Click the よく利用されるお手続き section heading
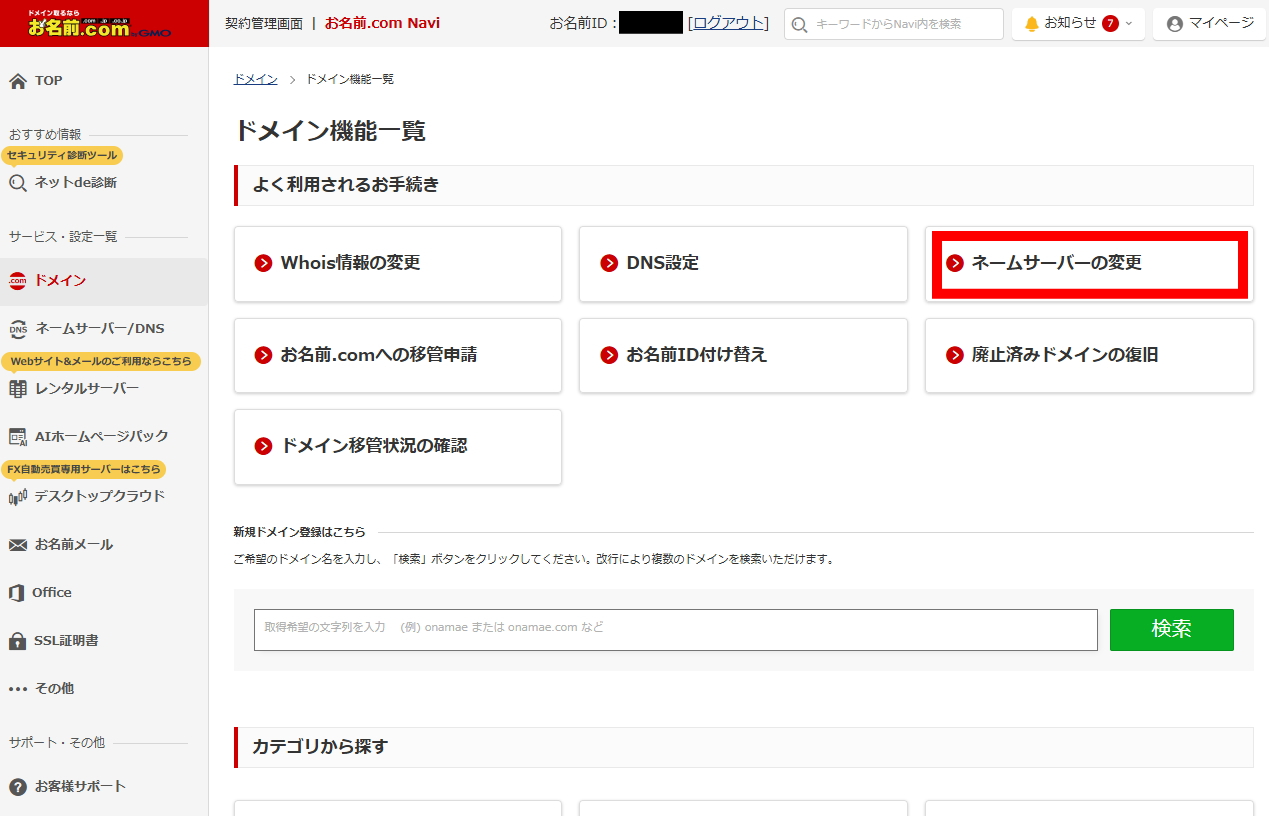1269x816 pixels. (x=345, y=185)
